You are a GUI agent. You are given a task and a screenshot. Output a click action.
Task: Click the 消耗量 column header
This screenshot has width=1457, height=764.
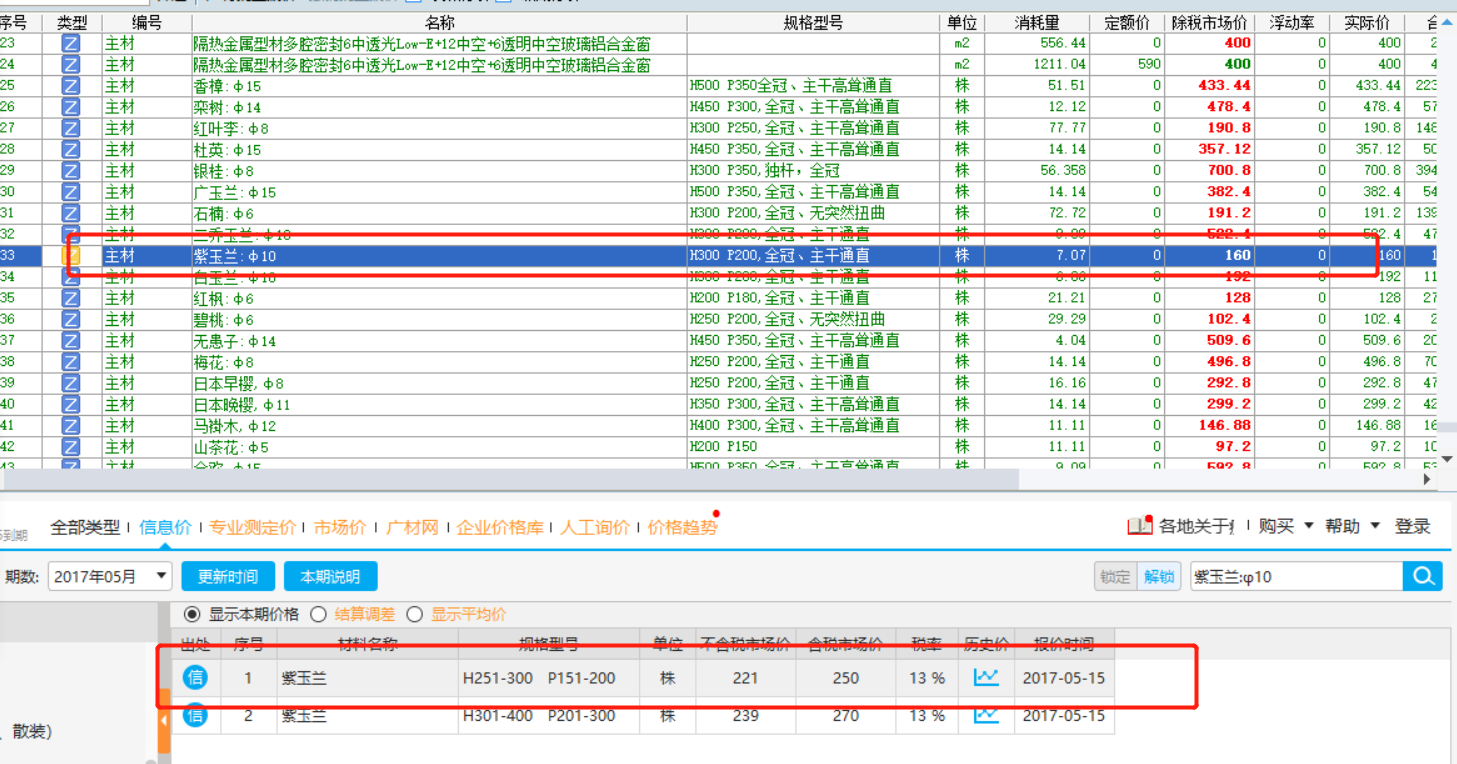click(1038, 23)
